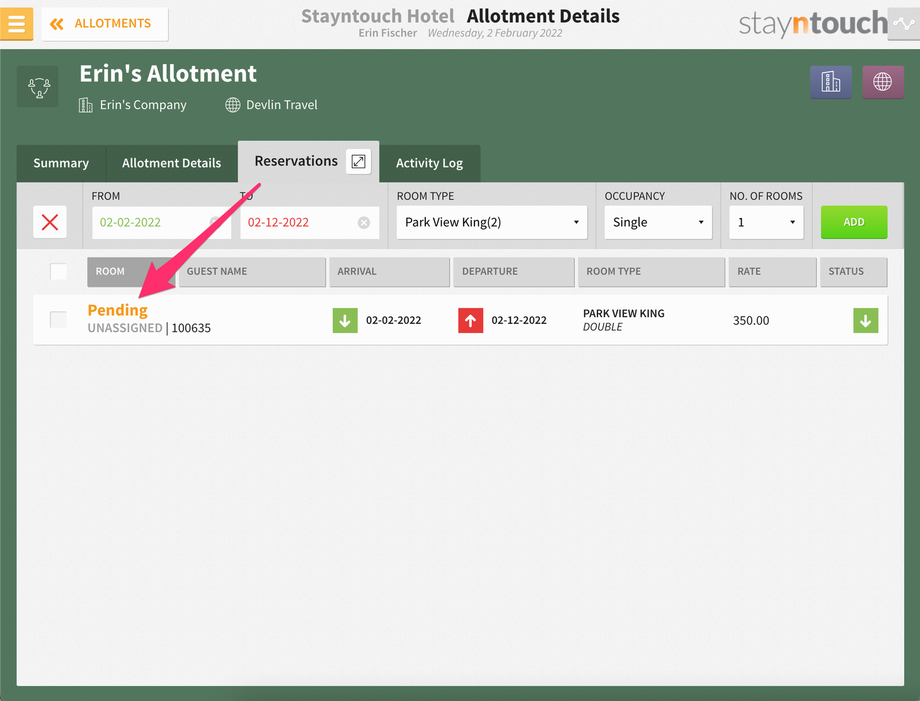920x701 pixels.
Task: Click arrival date 02-02-2022 in row
Action: 394,320
